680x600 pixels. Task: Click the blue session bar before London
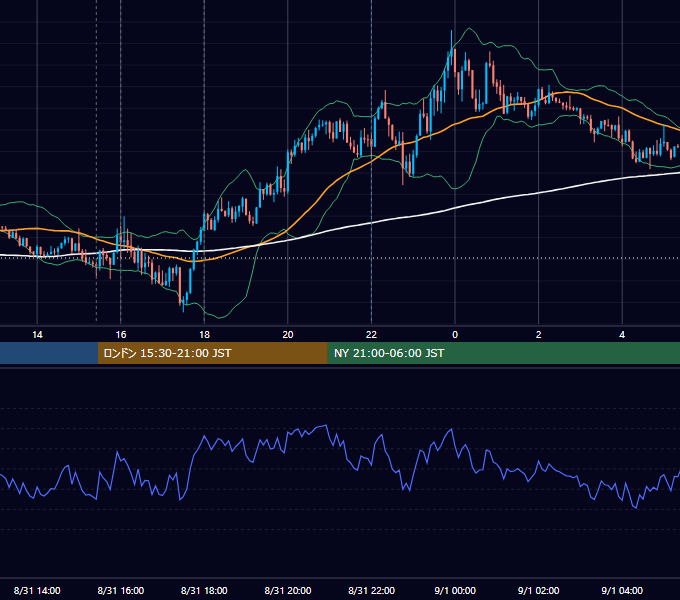click(49, 353)
